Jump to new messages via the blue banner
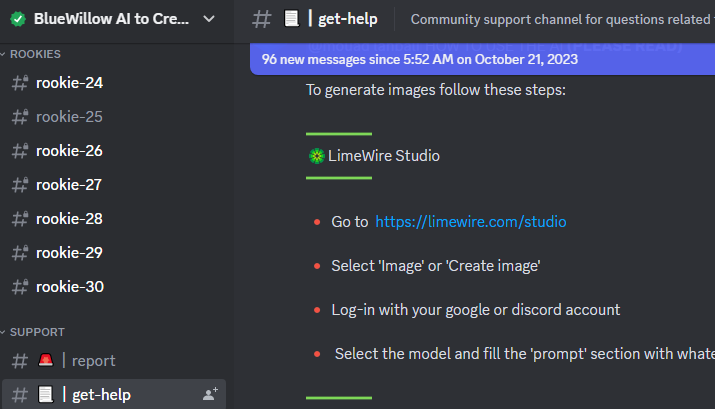This screenshot has width=715, height=409. 482,59
